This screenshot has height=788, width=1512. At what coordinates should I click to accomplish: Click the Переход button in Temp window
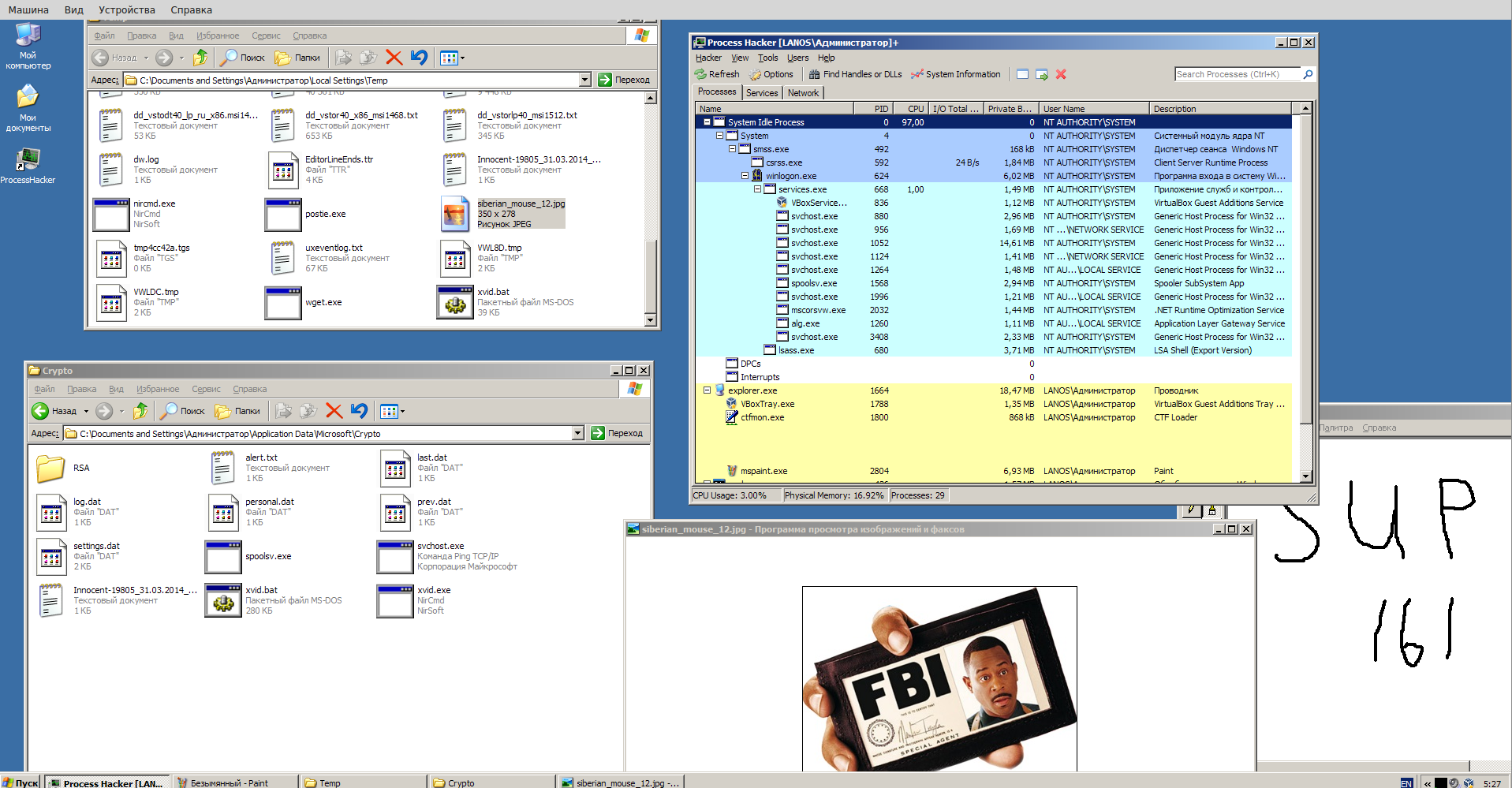tap(625, 80)
